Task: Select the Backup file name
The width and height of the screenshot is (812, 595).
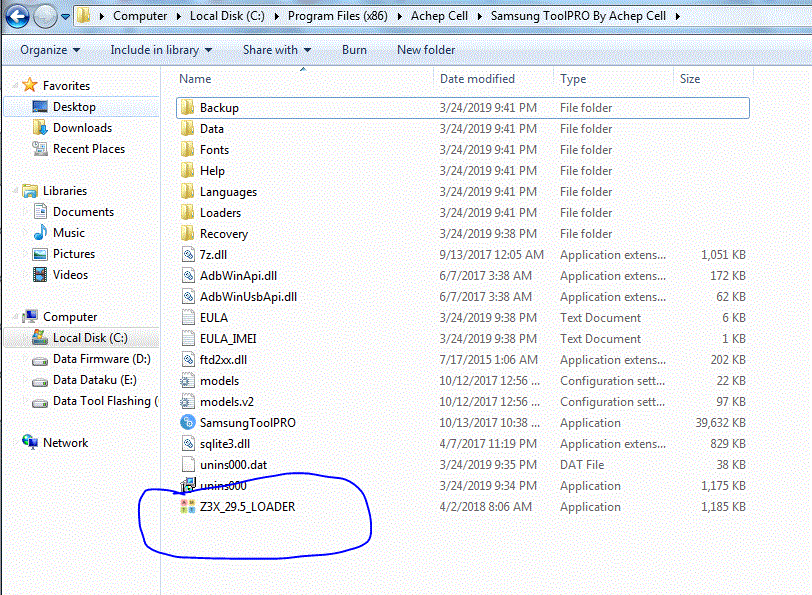Action: click(x=219, y=108)
